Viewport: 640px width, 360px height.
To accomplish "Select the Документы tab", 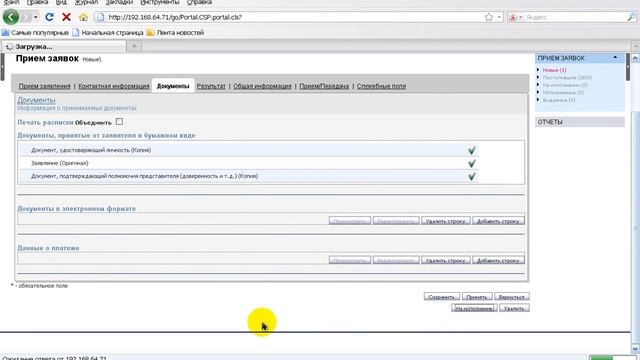I will click(173, 86).
